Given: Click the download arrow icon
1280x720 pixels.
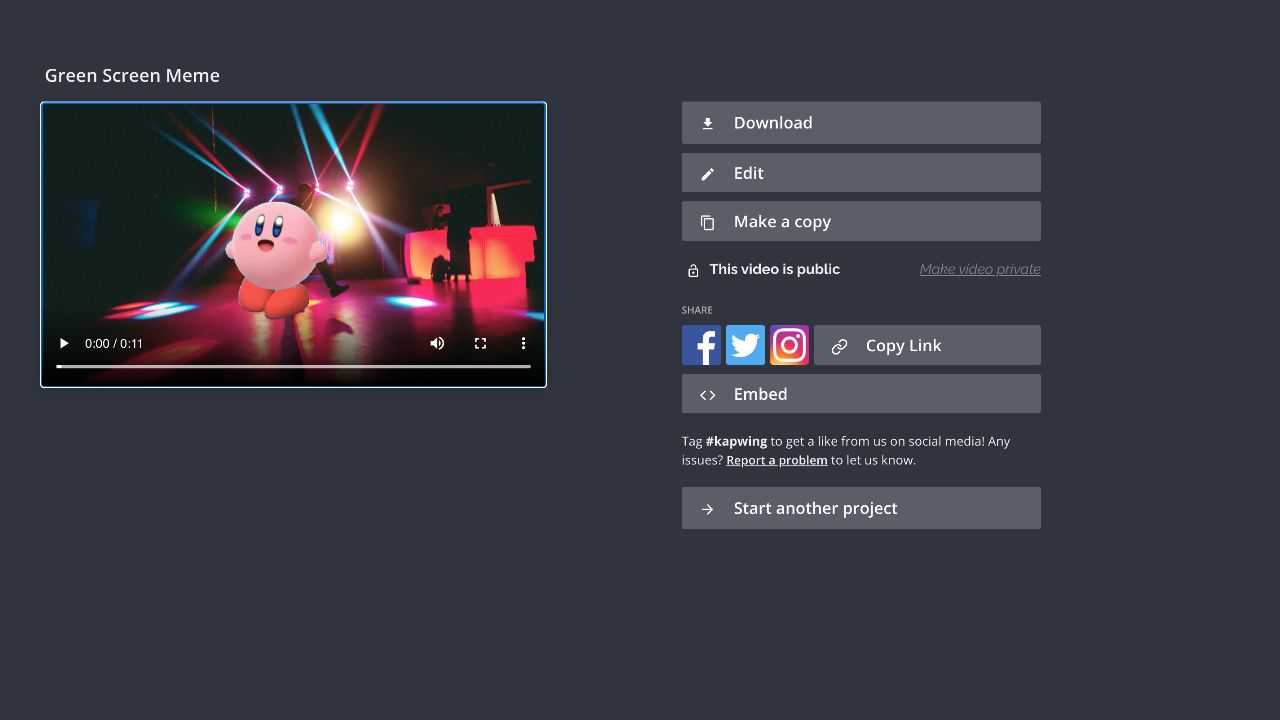Looking at the screenshot, I should click(708, 124).
